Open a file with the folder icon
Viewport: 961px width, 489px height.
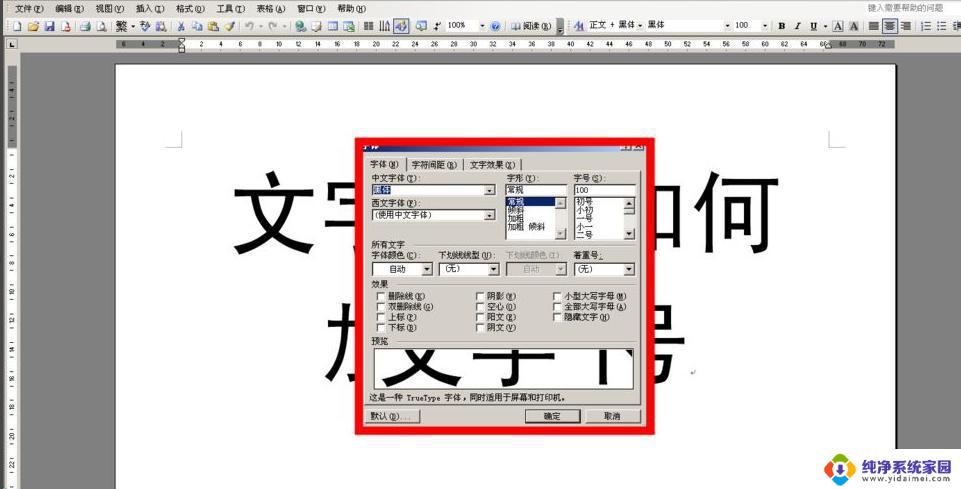[x=33, y=26]
